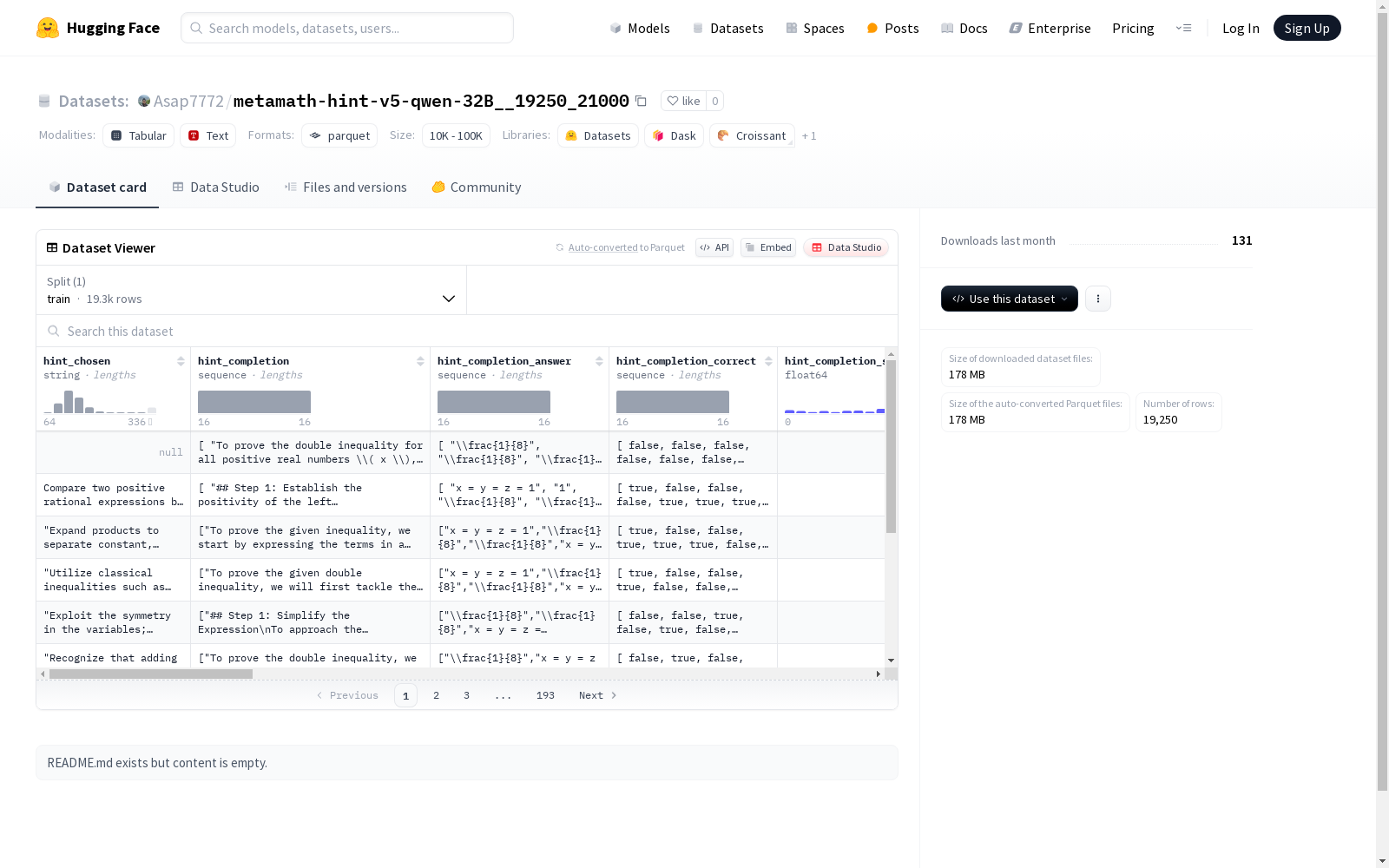Switch to Files and versions tab
This screenshot has height=868, width=1389.
tap(346, 187)
